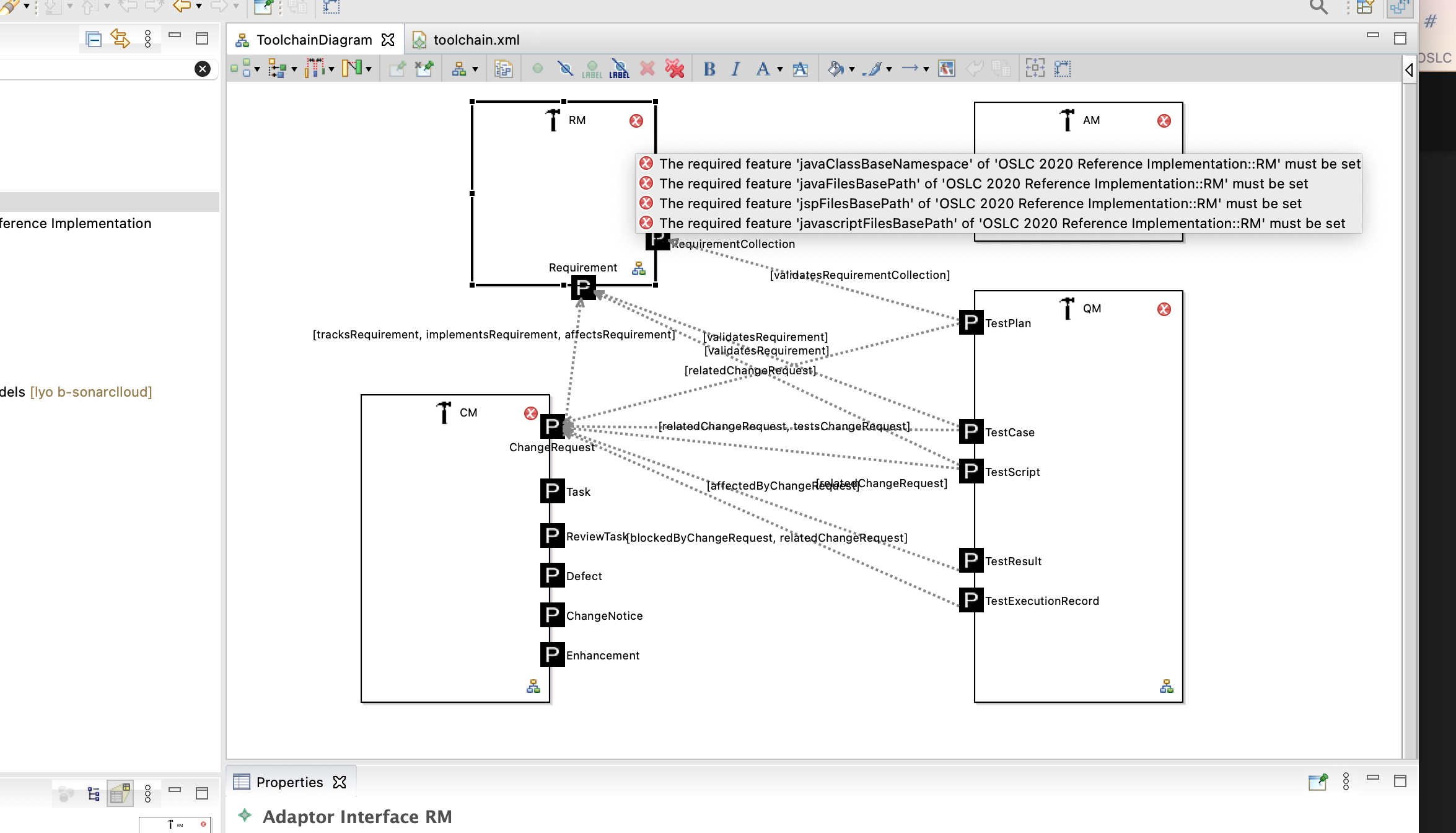The height and width of the screenshot is (833, 1456).
Task: Click the double red X delete from model icon
Action: [x=674, y=68]
